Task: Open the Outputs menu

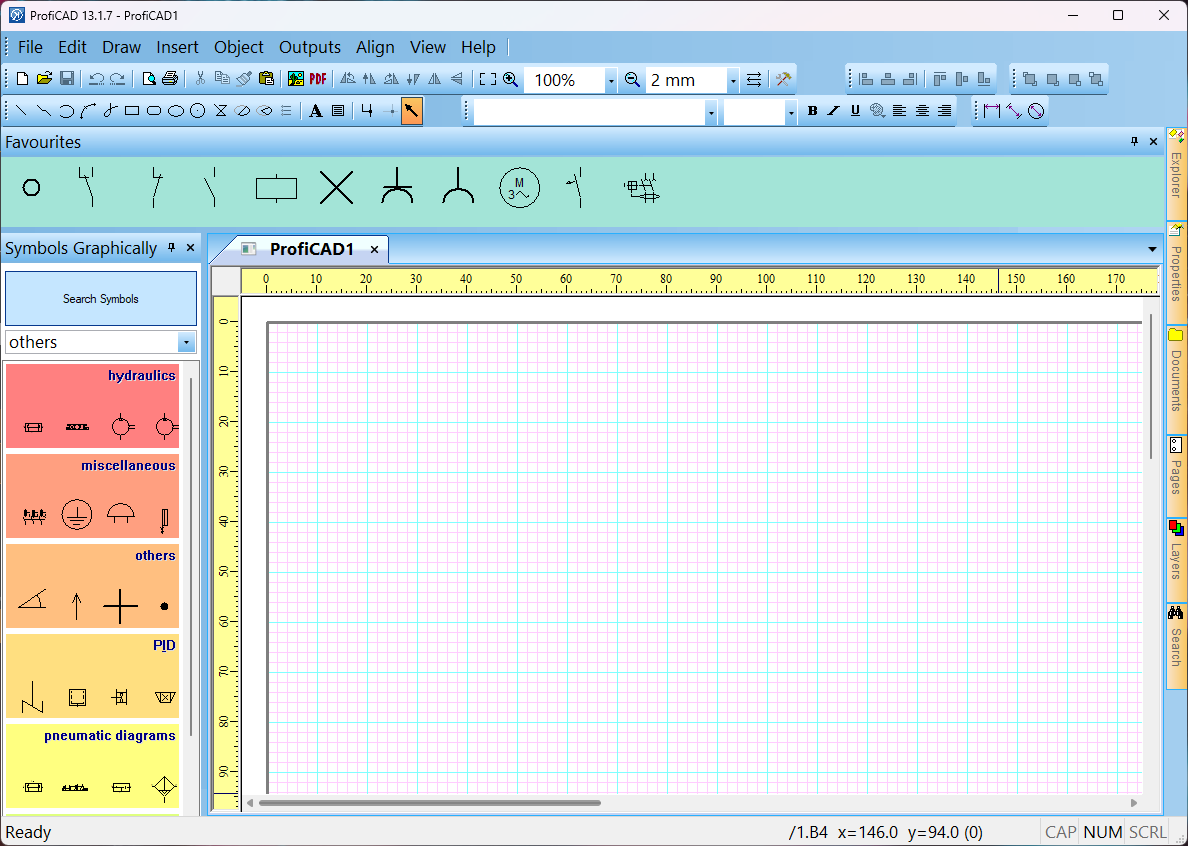Action: coord(310,47)
